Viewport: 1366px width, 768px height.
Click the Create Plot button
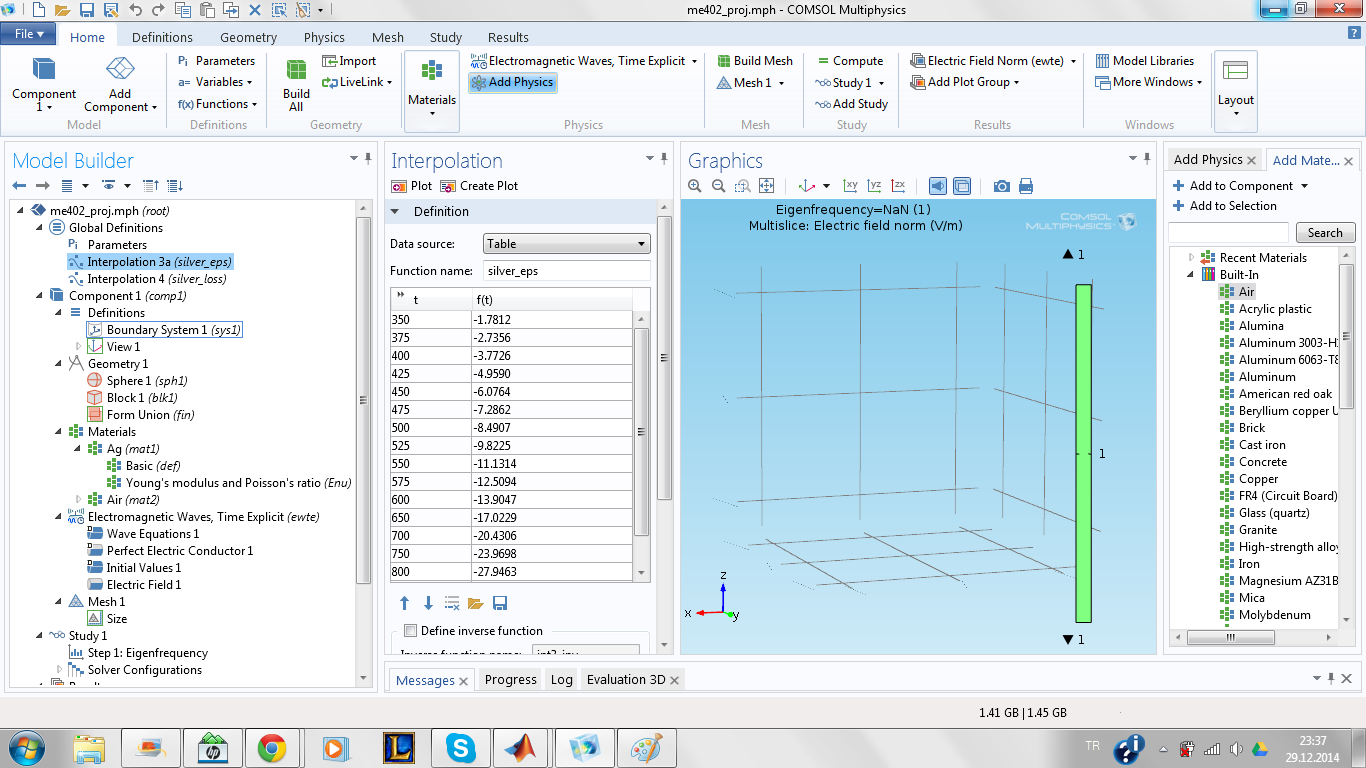479,186
